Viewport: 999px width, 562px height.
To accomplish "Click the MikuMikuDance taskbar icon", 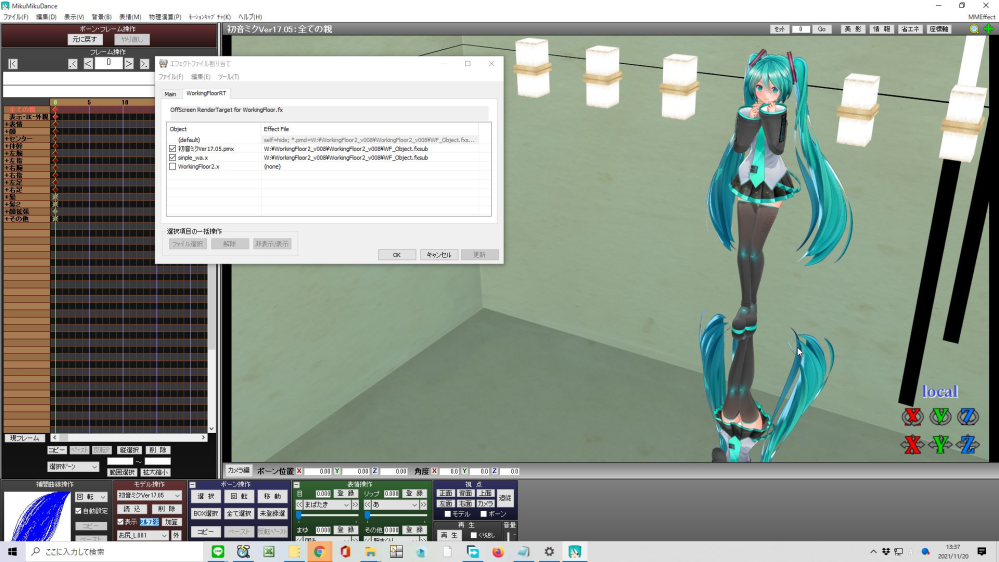I will tap(575, 552).
